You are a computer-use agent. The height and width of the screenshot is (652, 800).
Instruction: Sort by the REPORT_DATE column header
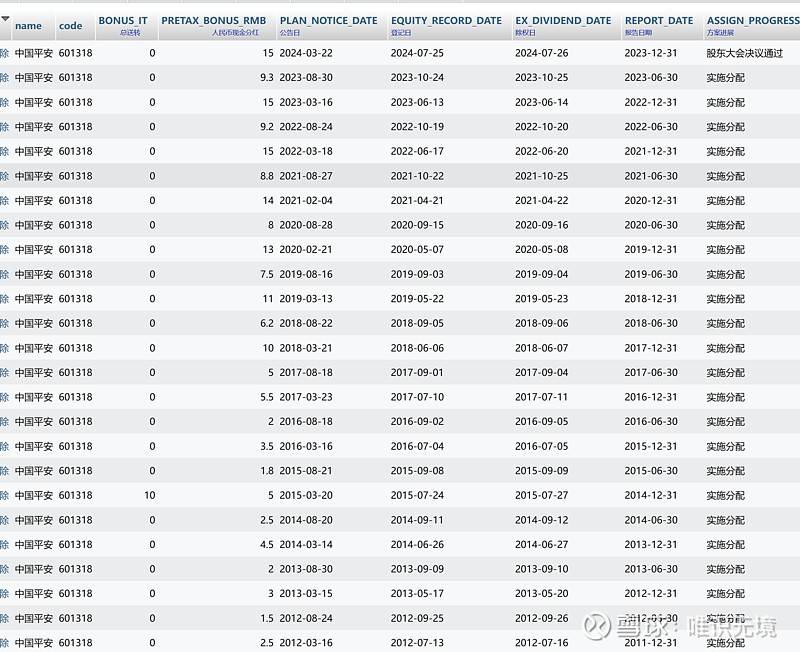(x=659, y=20)
